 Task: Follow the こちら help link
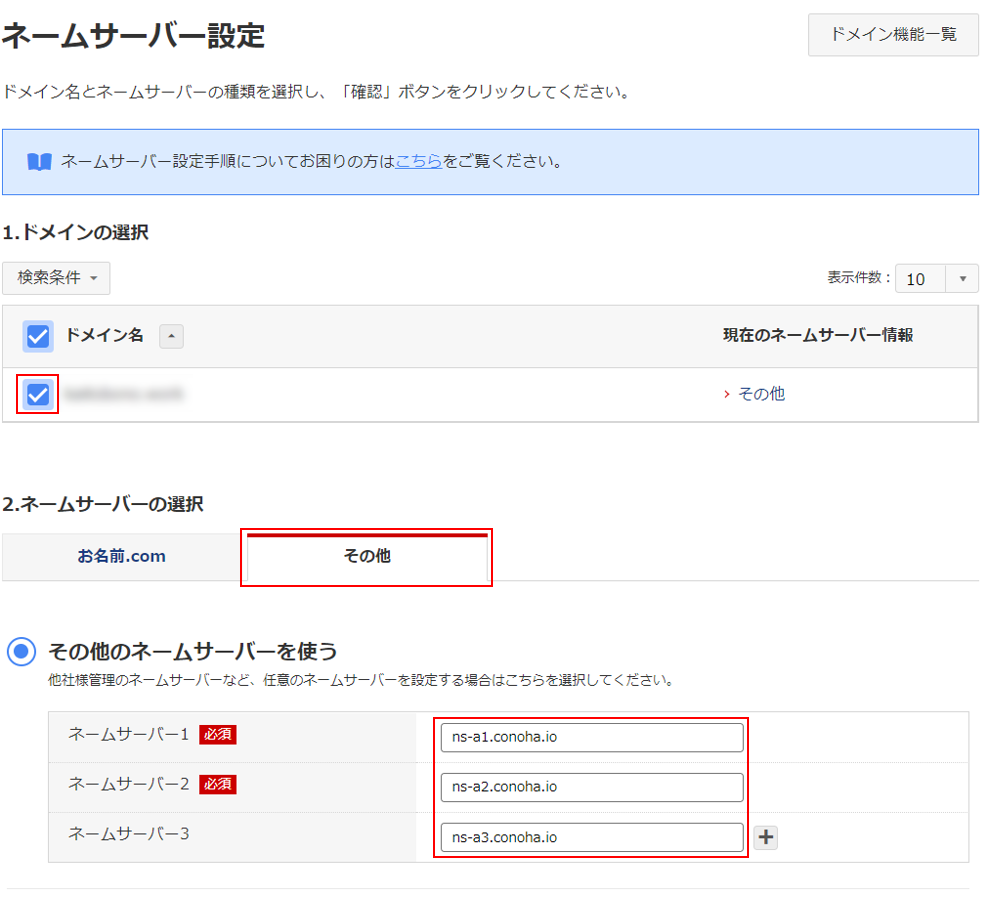coord(418,161)
